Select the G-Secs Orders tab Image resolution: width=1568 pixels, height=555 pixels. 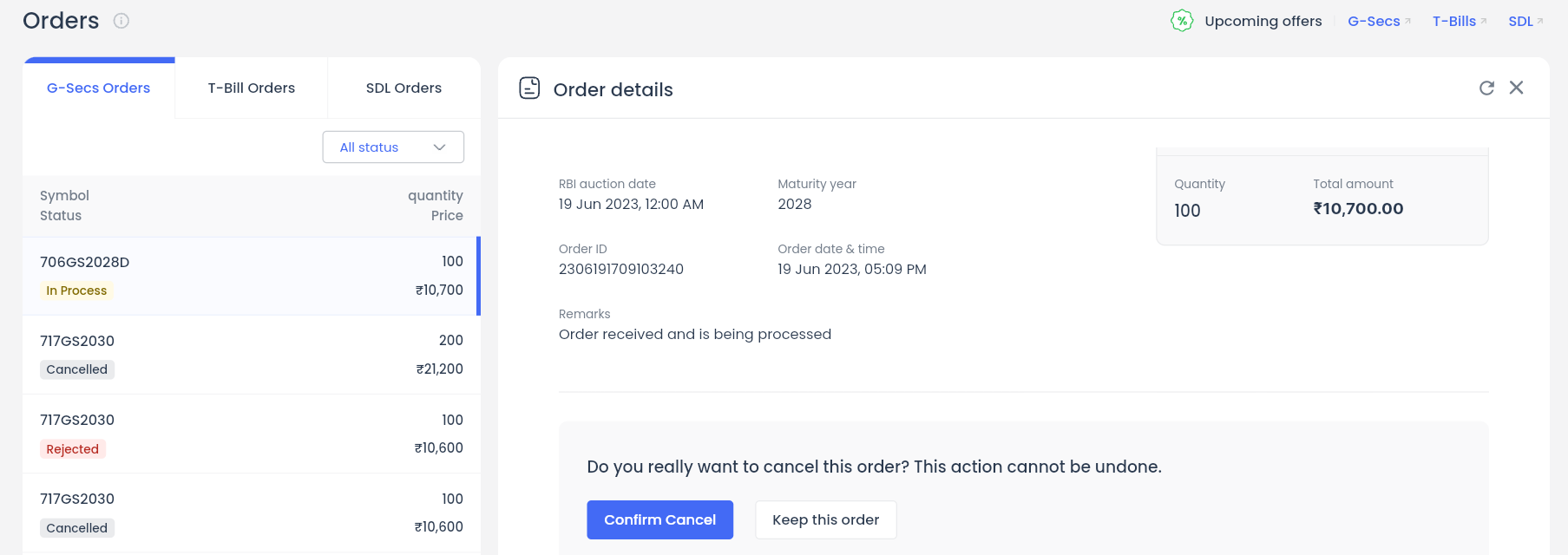click(x=99, y=88)
